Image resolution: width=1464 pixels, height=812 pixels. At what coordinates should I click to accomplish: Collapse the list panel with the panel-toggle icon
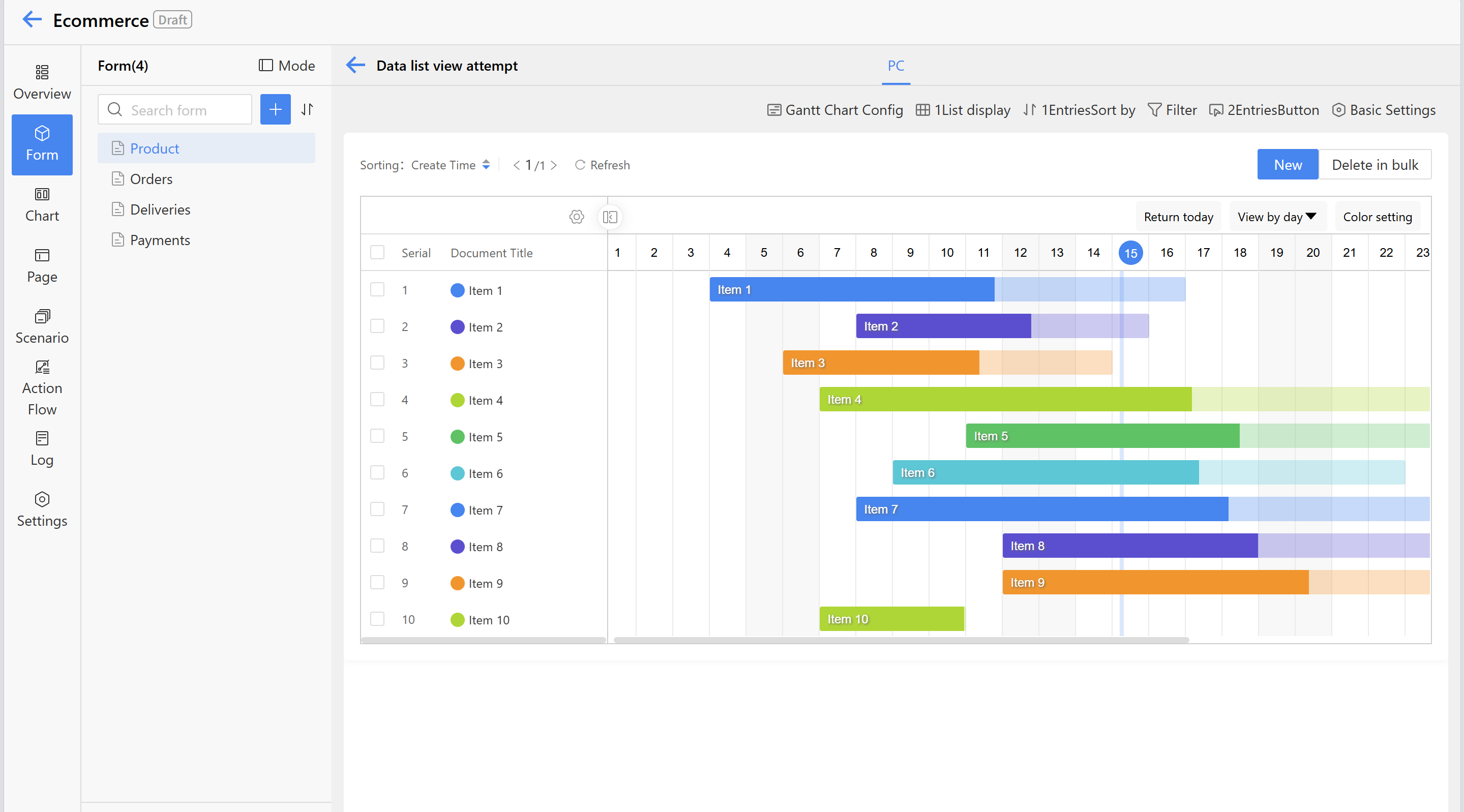610,217
